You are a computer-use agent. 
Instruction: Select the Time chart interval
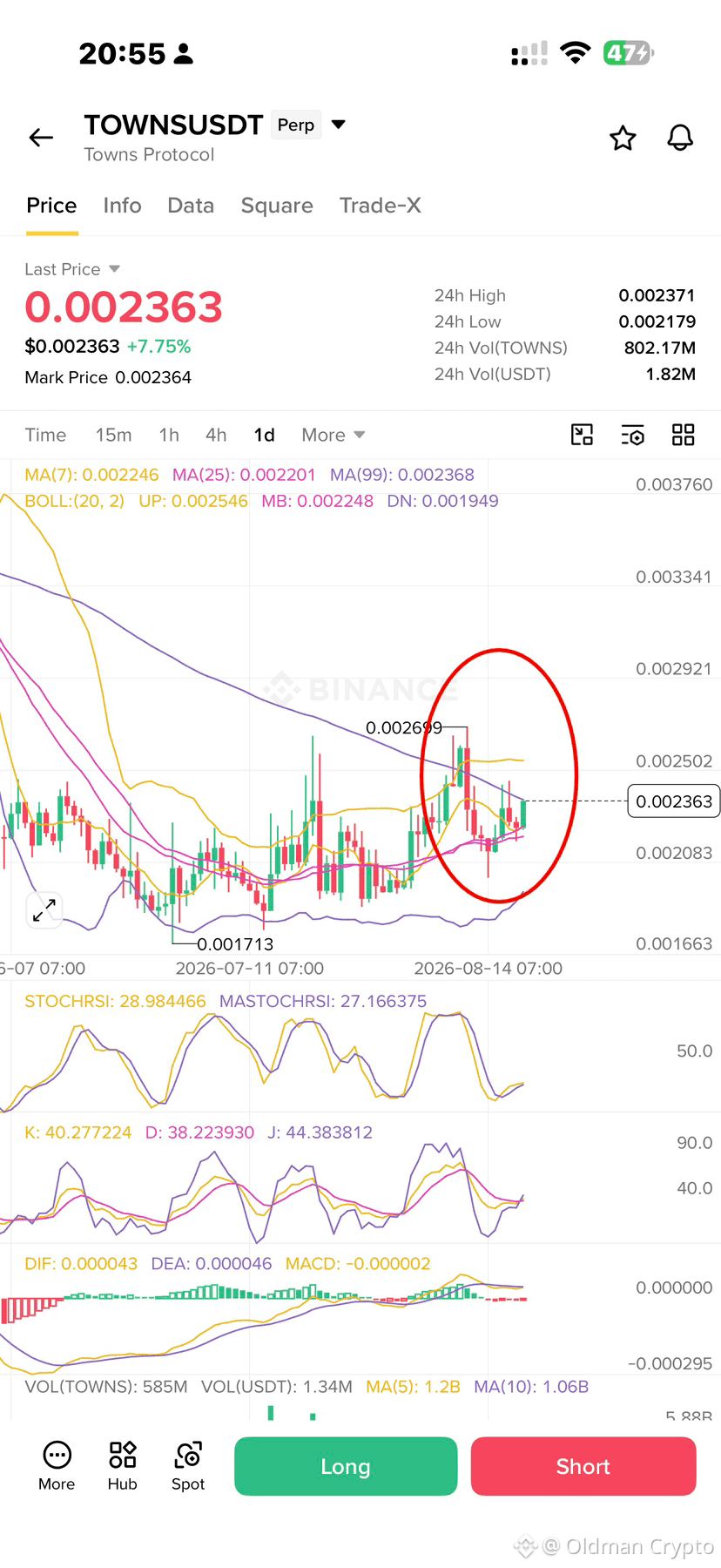(45, 435)
